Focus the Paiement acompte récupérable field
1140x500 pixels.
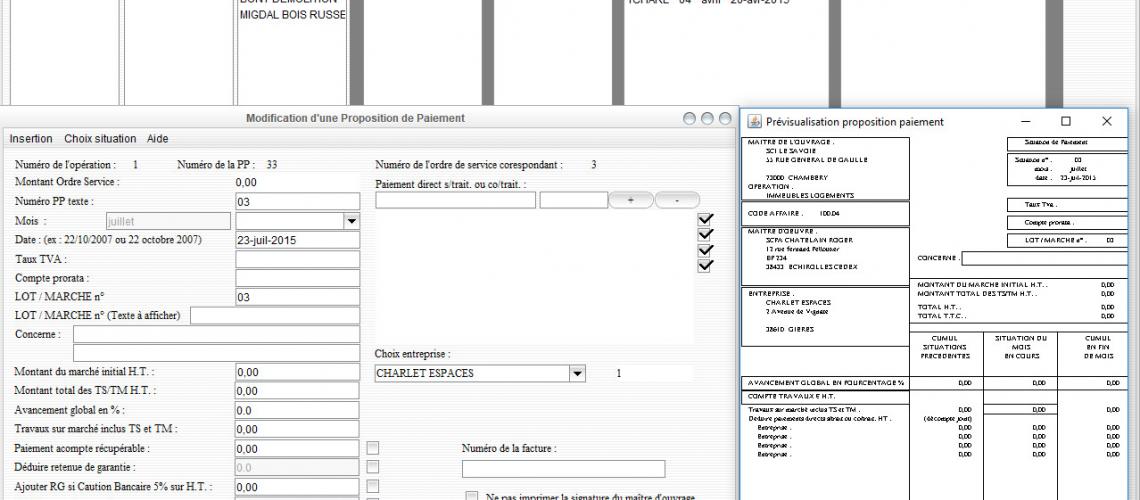(297, 449)
